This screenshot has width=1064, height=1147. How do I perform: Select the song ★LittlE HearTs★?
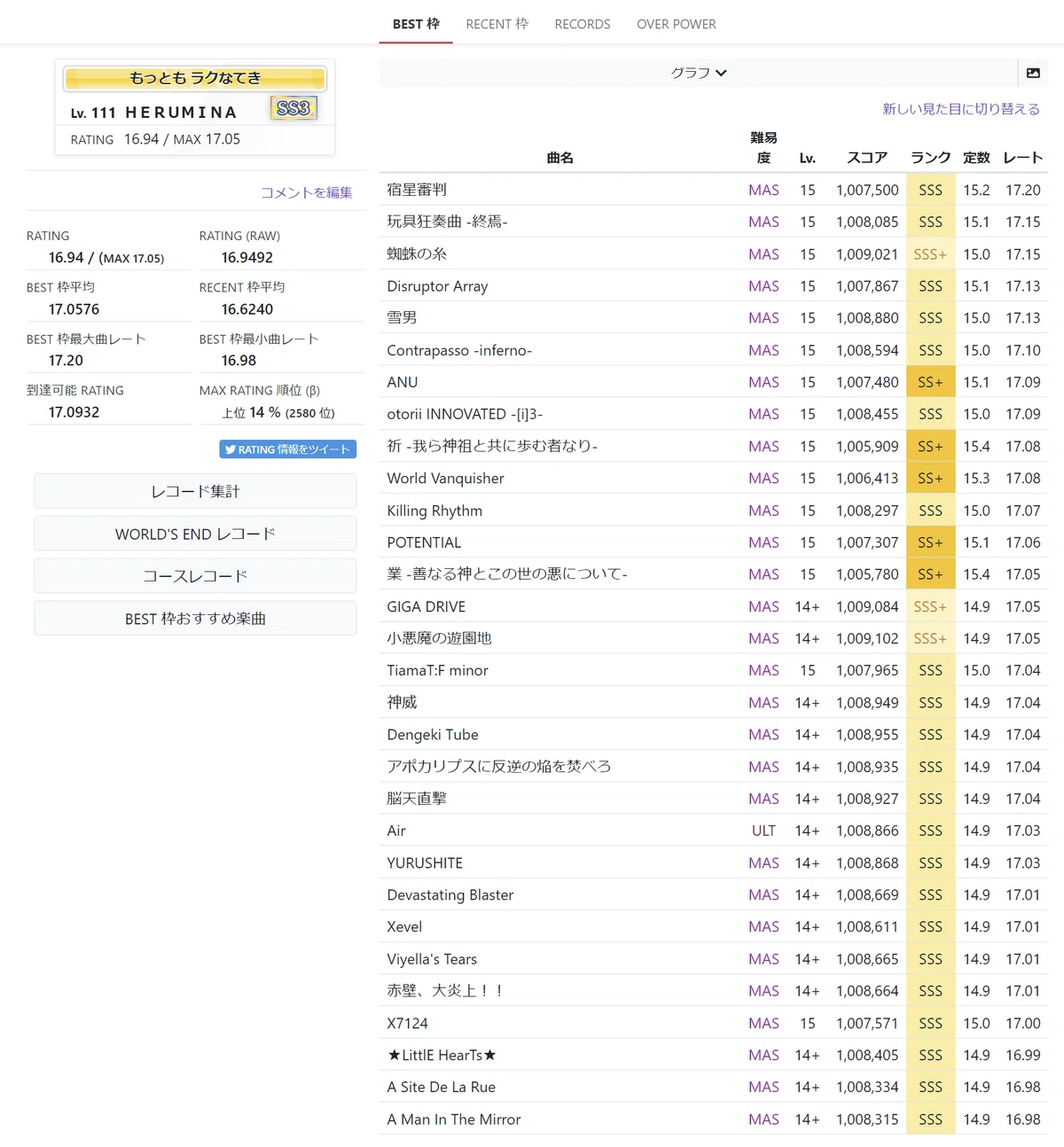click(x=442, y=1055)
